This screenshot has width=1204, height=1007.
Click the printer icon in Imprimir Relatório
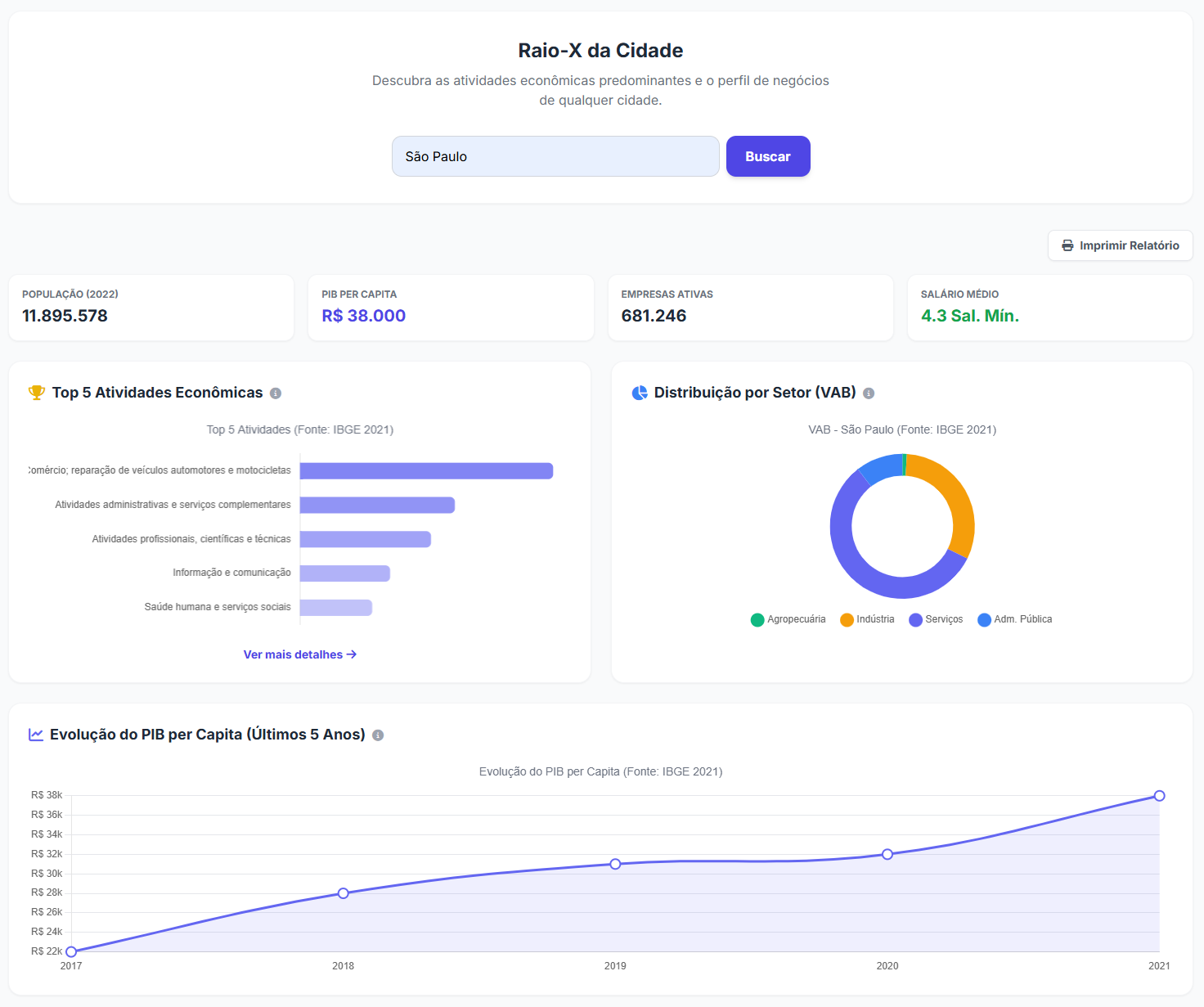(x=1067, y=245)
